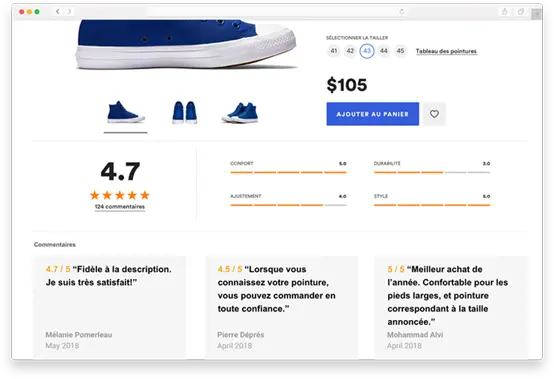This screenshot has width=554, height=379.
Task: Click the Ajouter au panier button
Action: click(372, 114)
